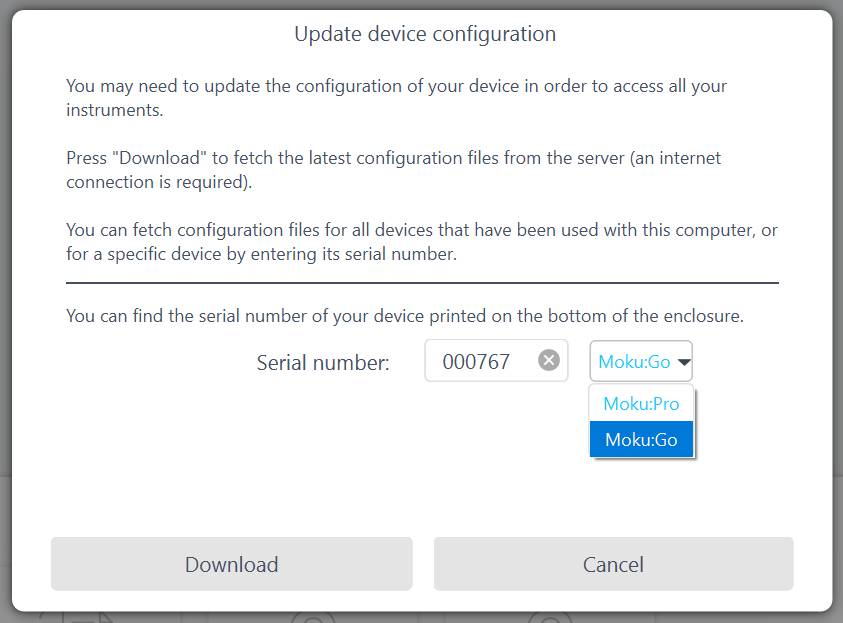
Task: Click the horizontal divider line in the dialog
Action: [422, 283]
